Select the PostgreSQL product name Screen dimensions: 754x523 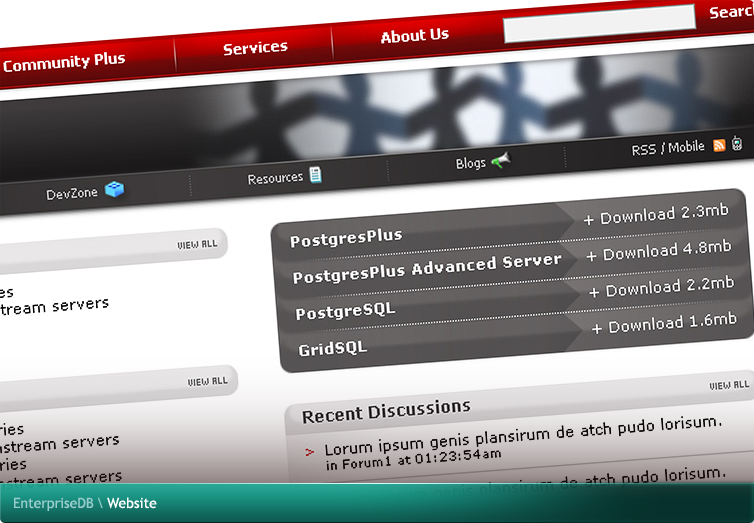click(345, 311)
